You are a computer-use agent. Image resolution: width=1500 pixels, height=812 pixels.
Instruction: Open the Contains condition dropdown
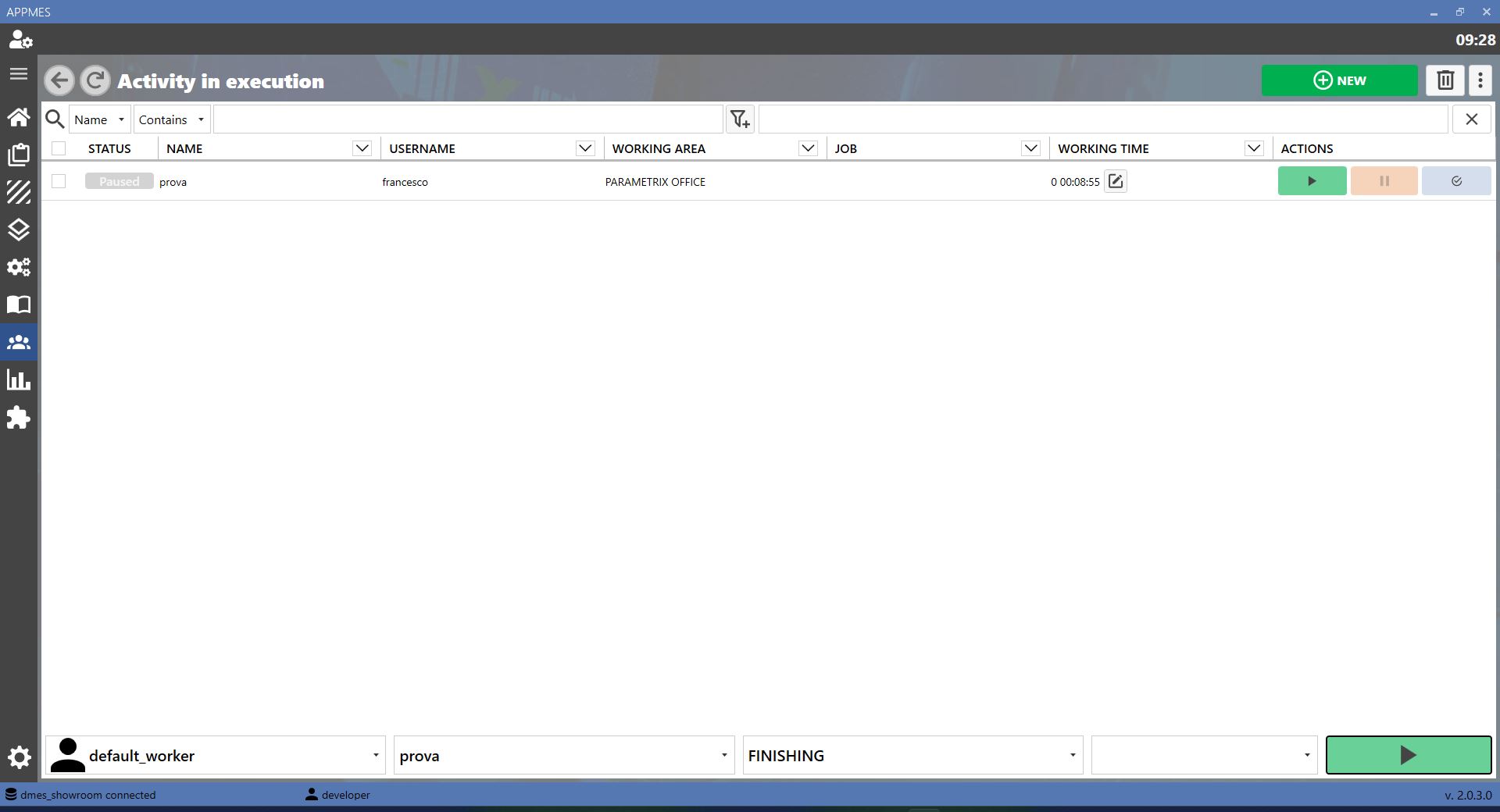(x=171, y=119)
